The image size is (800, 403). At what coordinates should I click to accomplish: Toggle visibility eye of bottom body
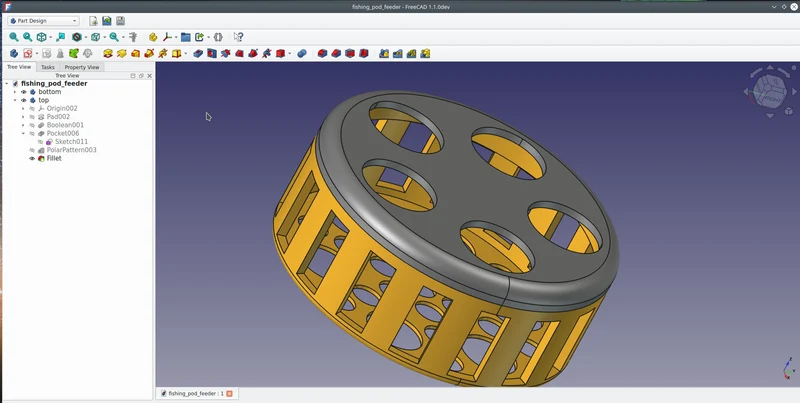point(23,92)
